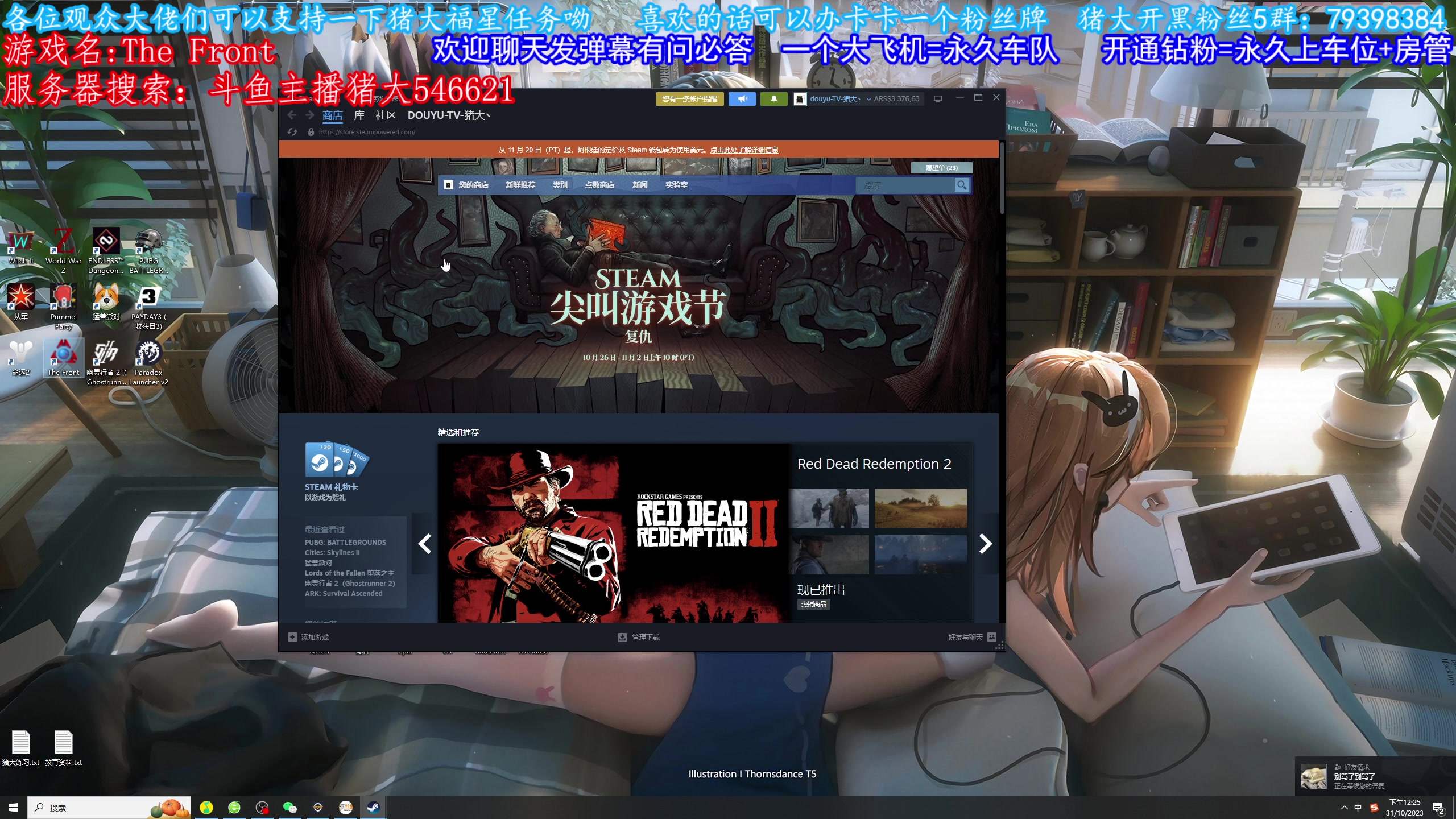Click the Steam store page scrollbar

(1002, 178)
